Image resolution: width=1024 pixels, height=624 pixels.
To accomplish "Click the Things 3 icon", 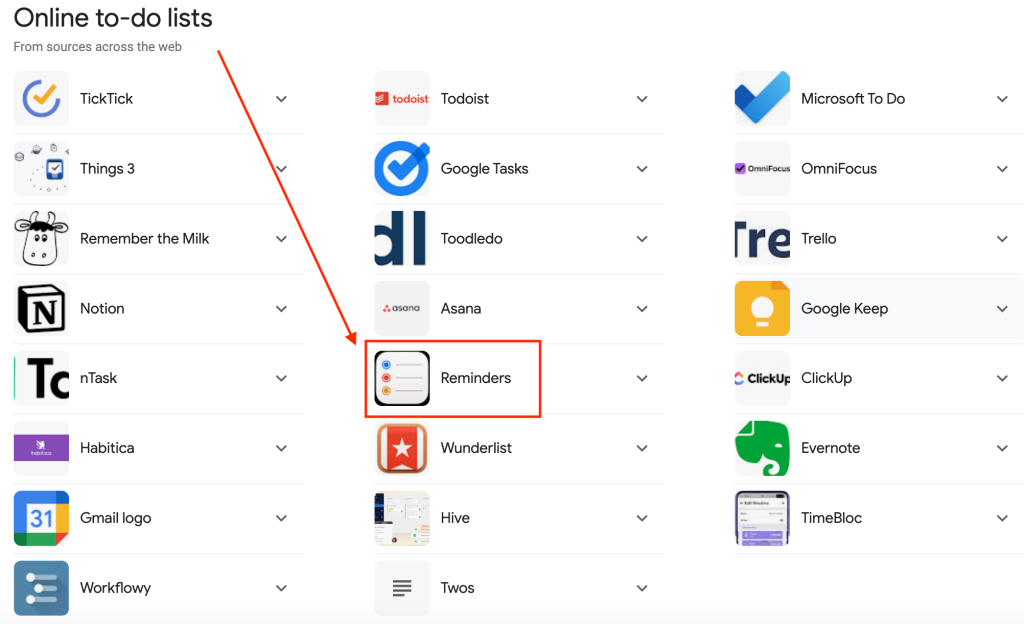I will [41, 168].
